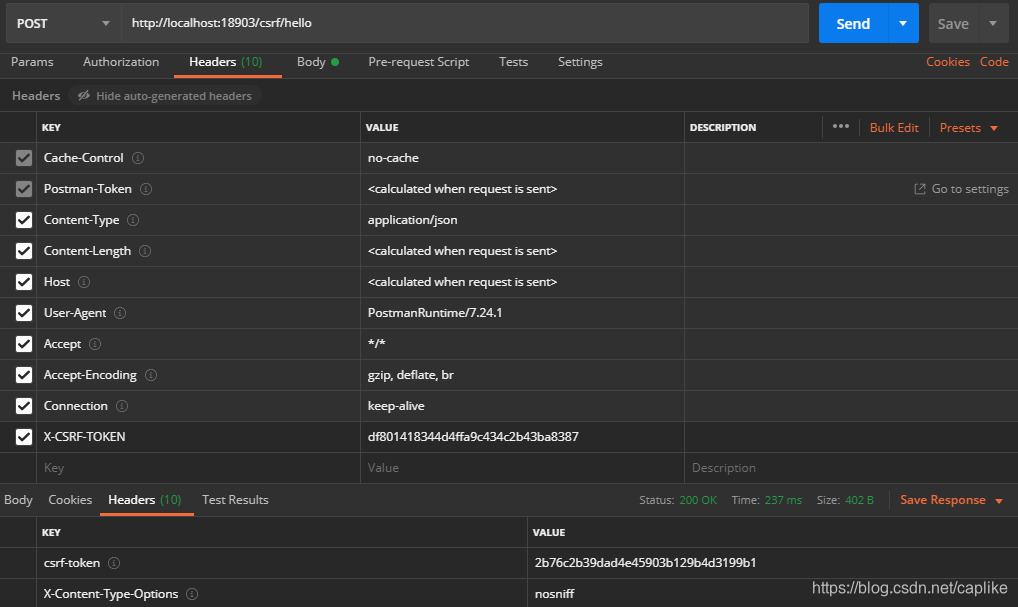This screenshot has width=1018, height=607.
Task: Click the more actions ellipsis icon above Description
Action: pos(840,127)
